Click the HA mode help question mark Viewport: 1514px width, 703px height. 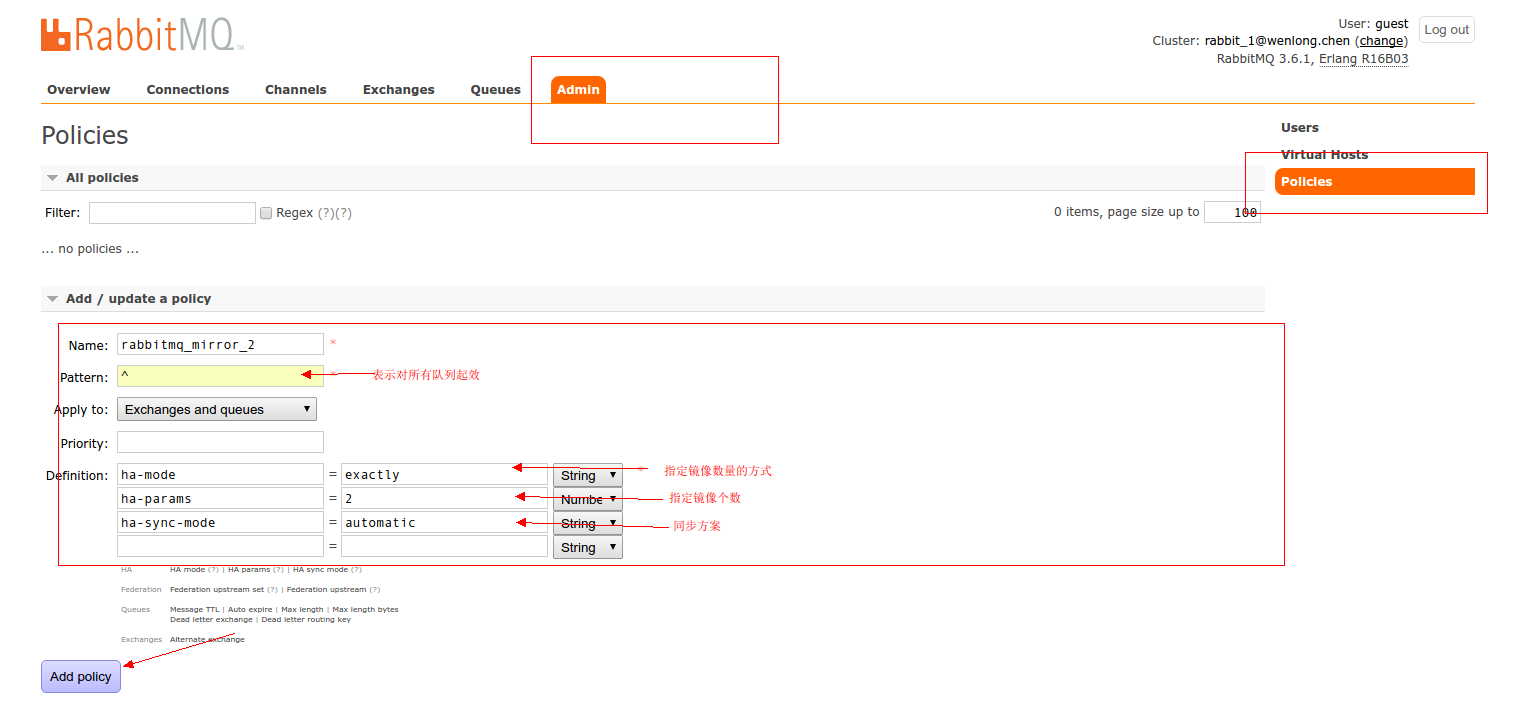point(213,570)
